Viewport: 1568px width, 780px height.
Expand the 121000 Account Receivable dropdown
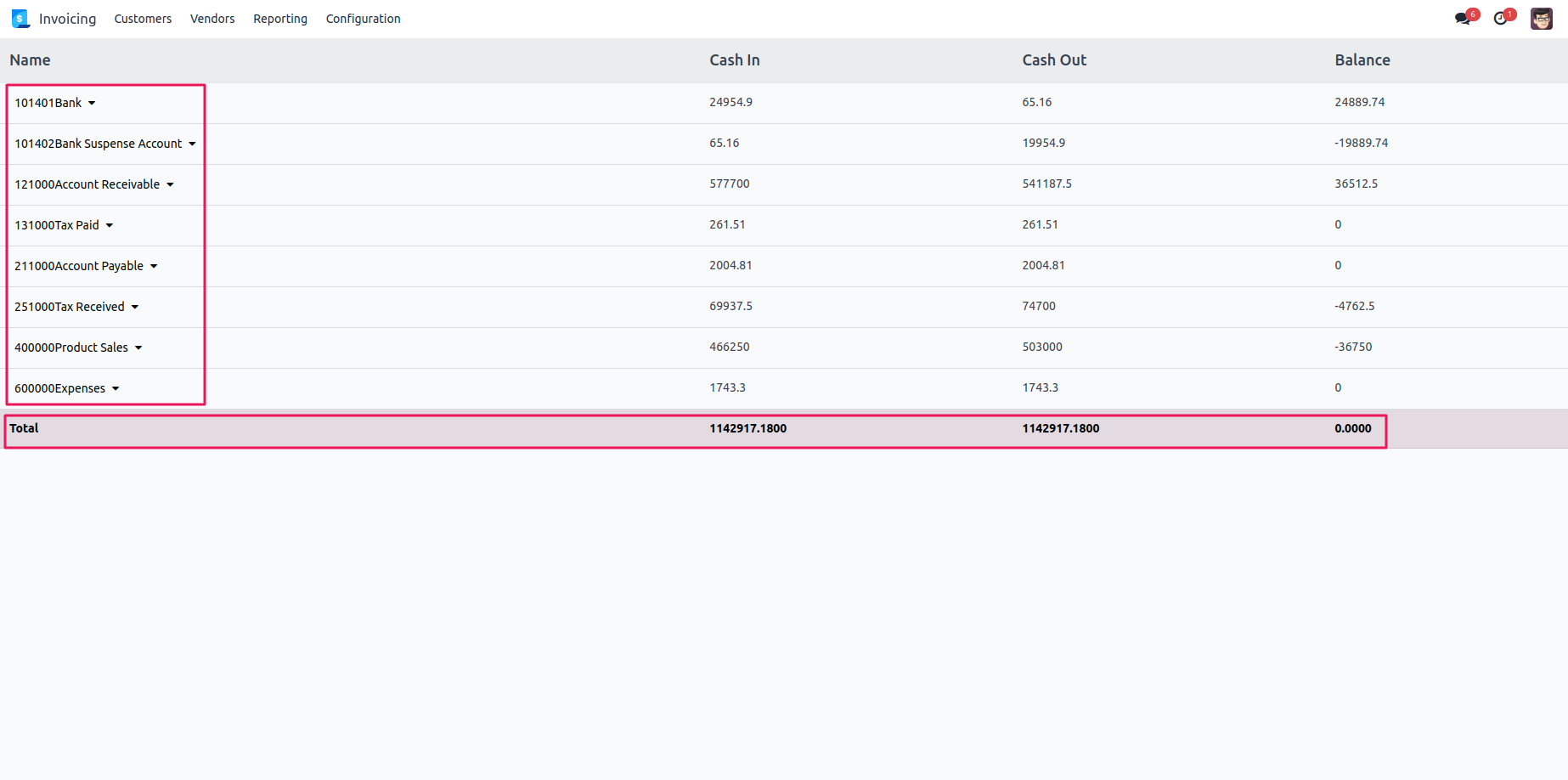(170, 185)
